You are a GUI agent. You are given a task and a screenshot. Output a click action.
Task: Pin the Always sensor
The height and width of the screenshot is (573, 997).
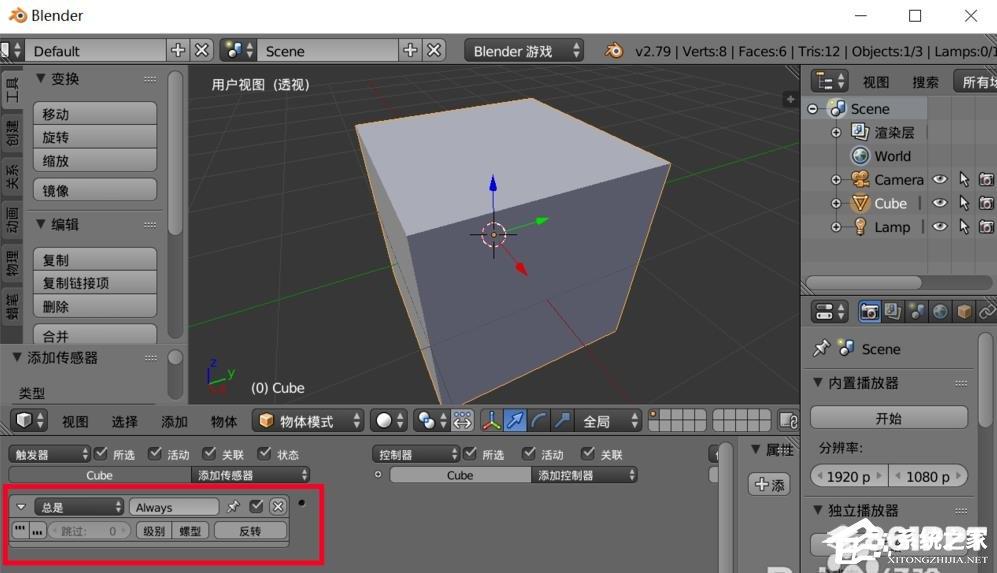(x=233, y=506)
